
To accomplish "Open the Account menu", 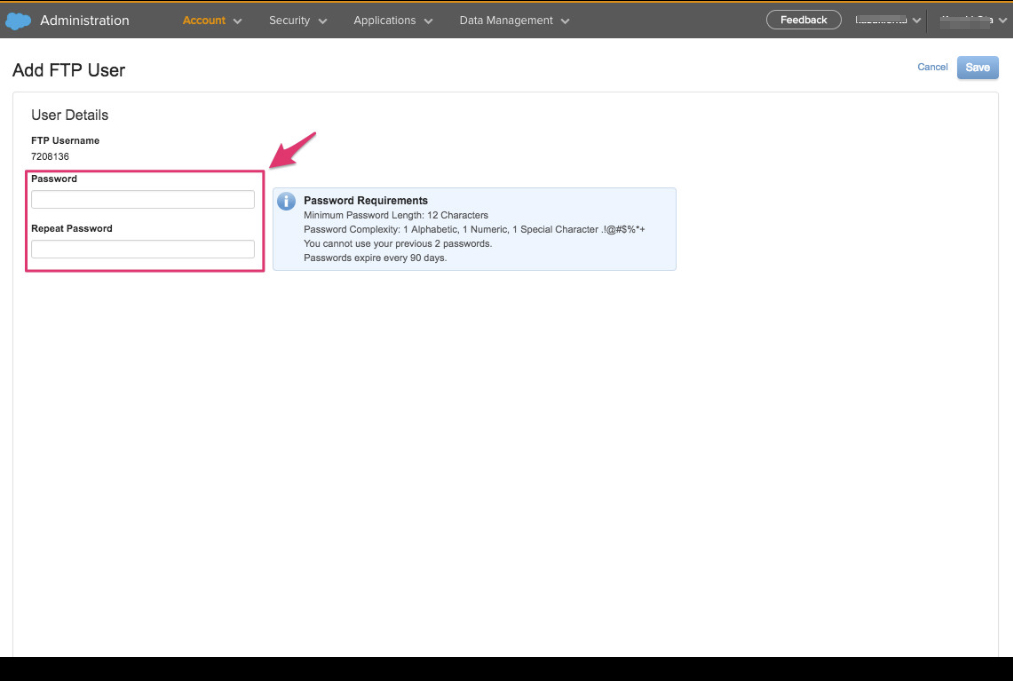I will coord(204,20).
